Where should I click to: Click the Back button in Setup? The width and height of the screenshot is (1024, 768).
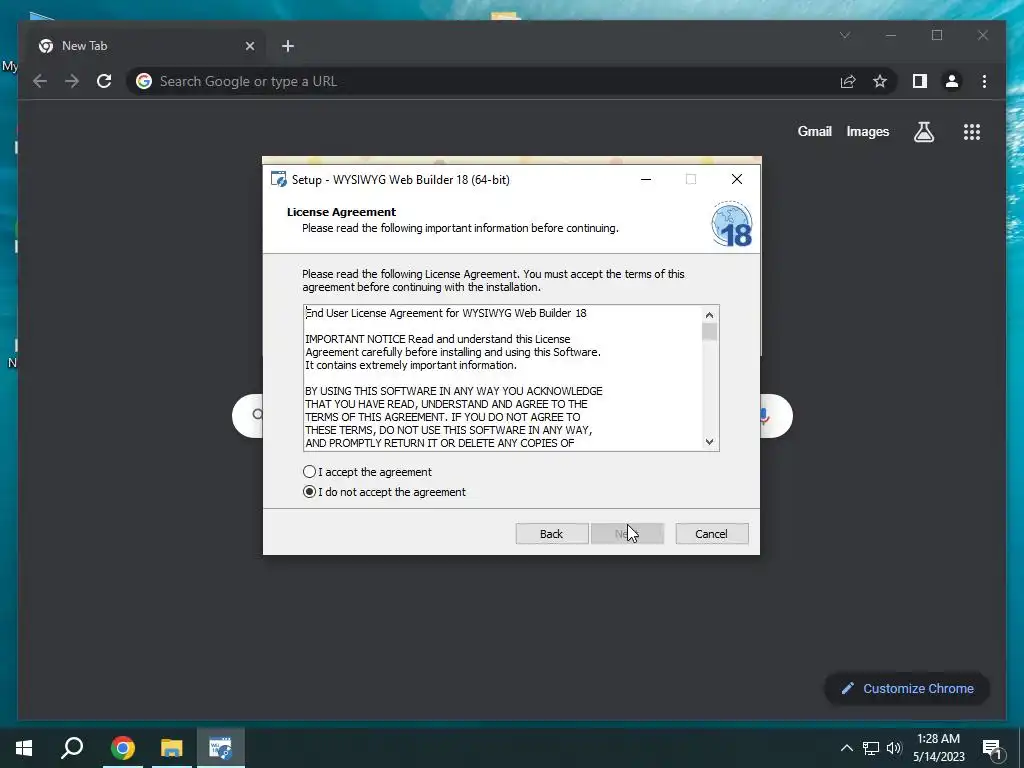(x=551, y=534)
